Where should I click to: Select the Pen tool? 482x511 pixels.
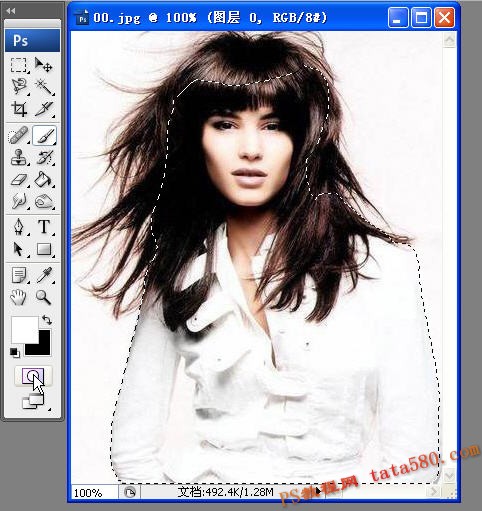click(x=19, y=227)
